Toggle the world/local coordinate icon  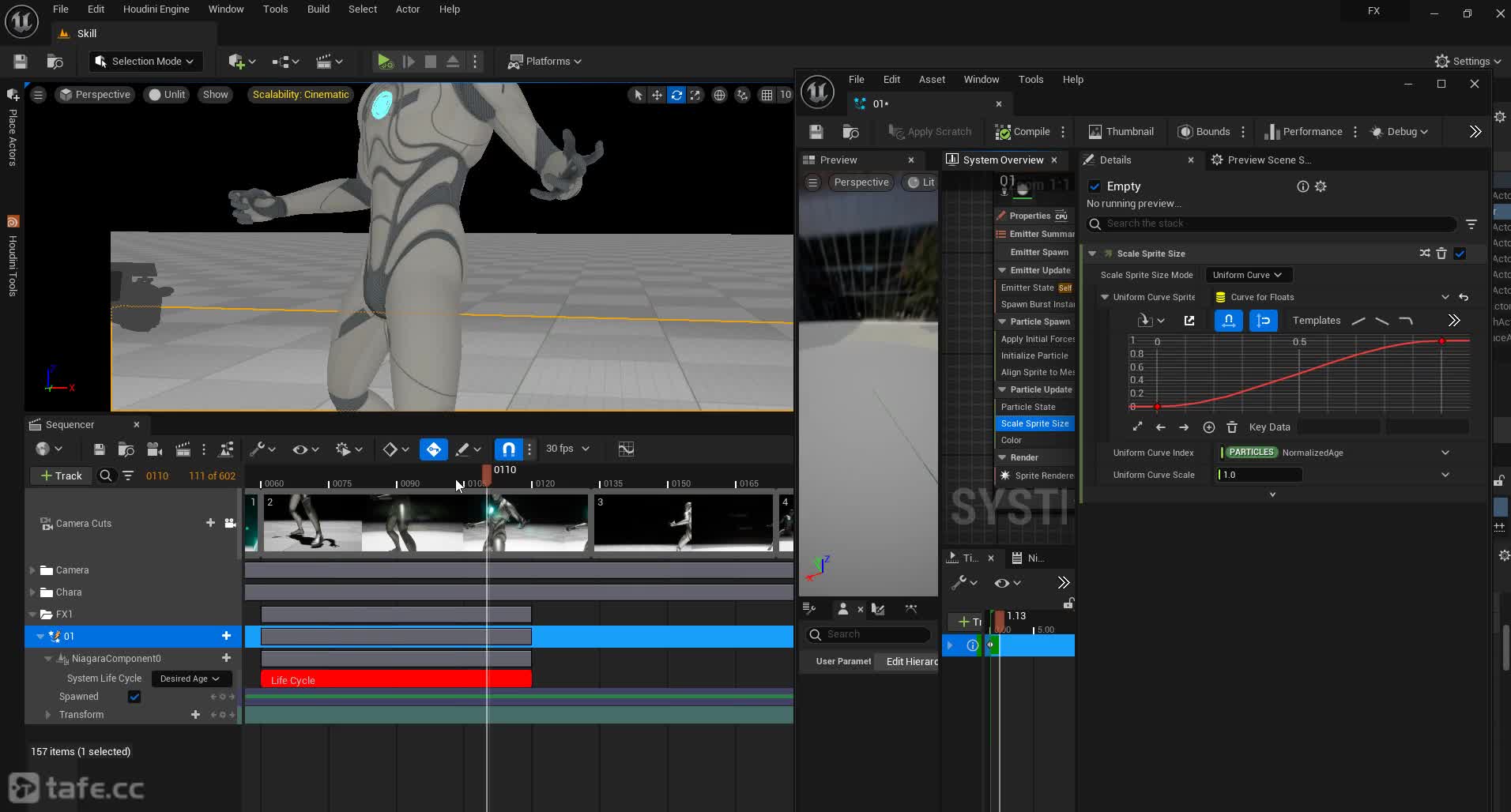click(719, 95)
